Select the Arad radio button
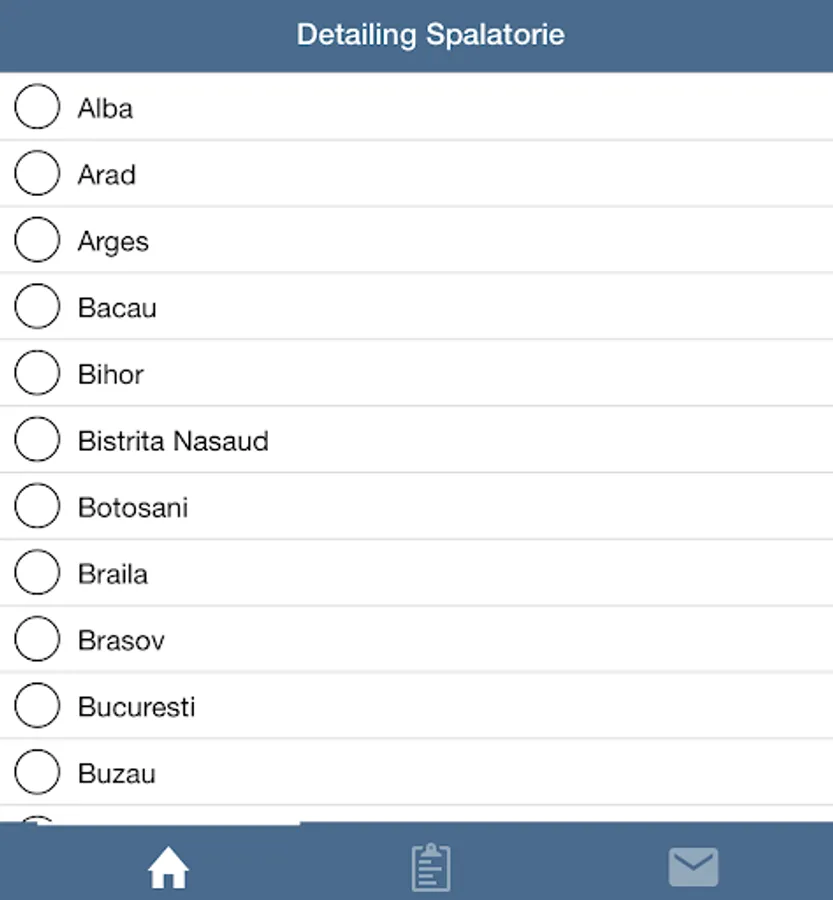 37,174
